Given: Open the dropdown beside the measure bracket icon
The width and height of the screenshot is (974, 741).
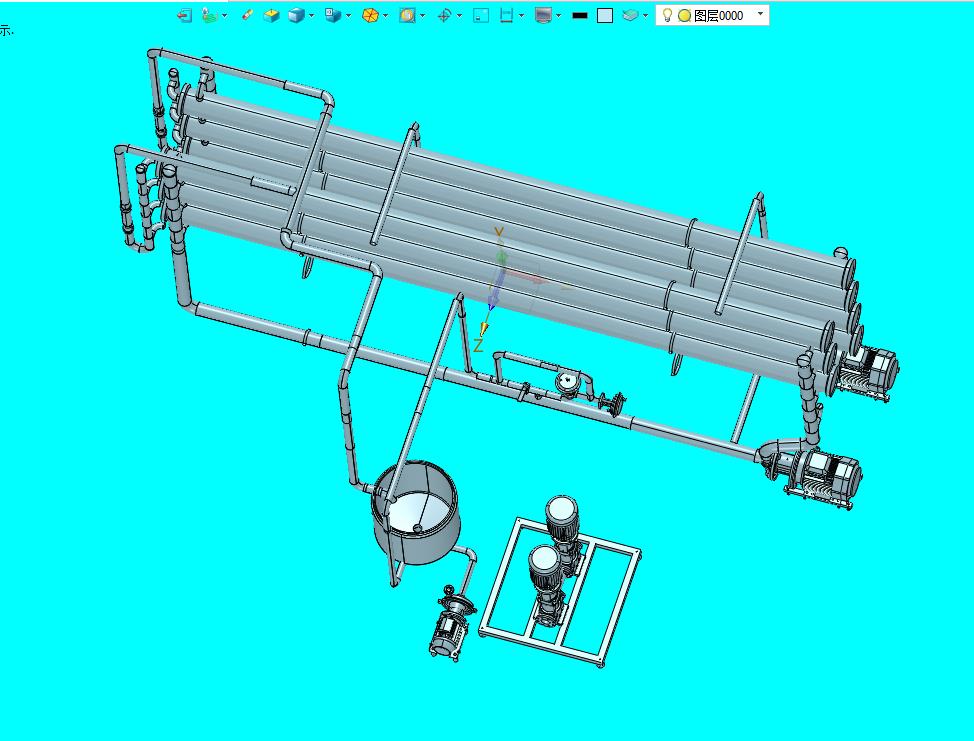Looking at the screenshot, I should click(x=521, y=16).
